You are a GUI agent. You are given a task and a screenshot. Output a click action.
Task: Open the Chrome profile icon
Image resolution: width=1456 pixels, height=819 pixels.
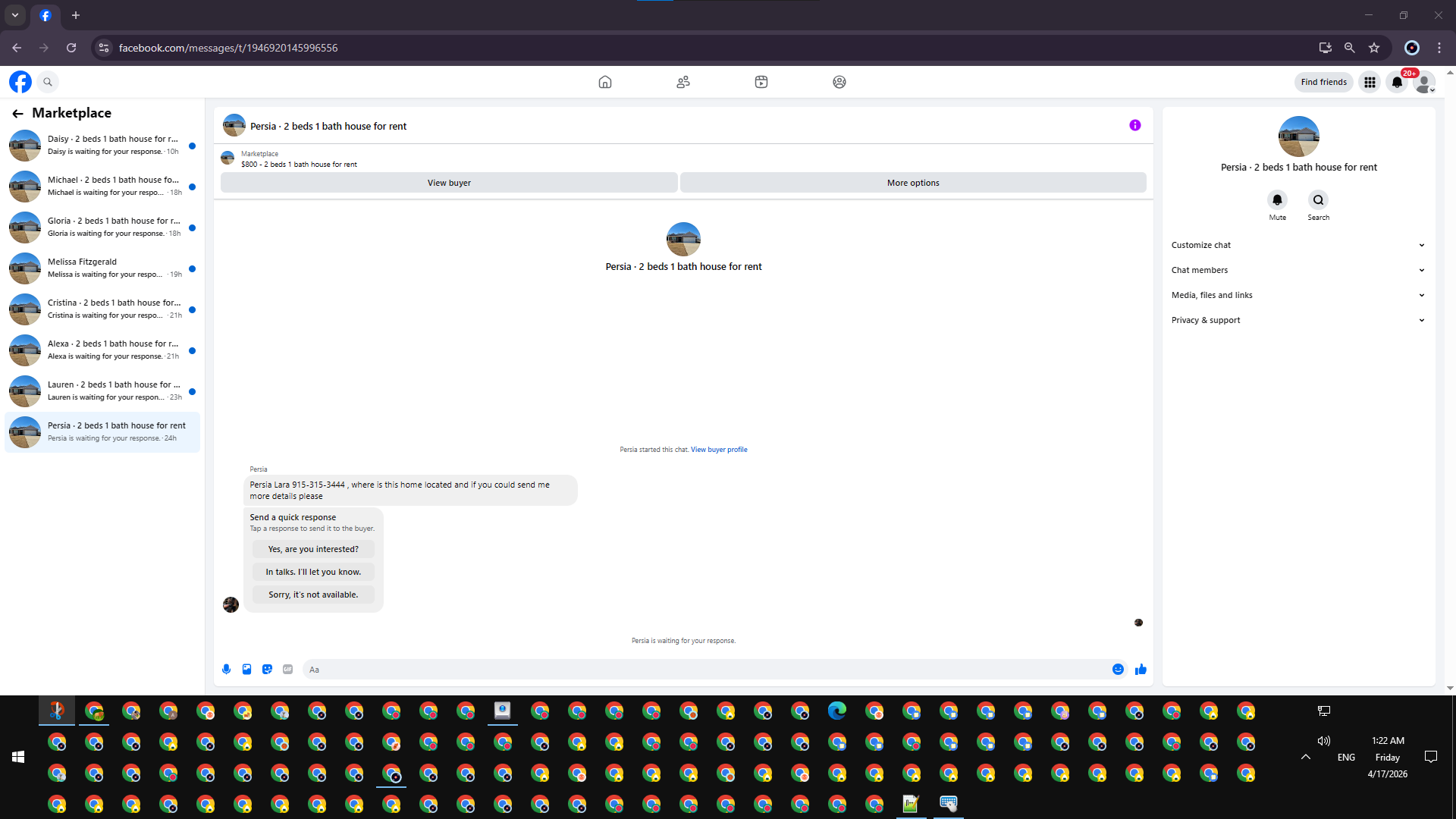tap(1412, 48)
